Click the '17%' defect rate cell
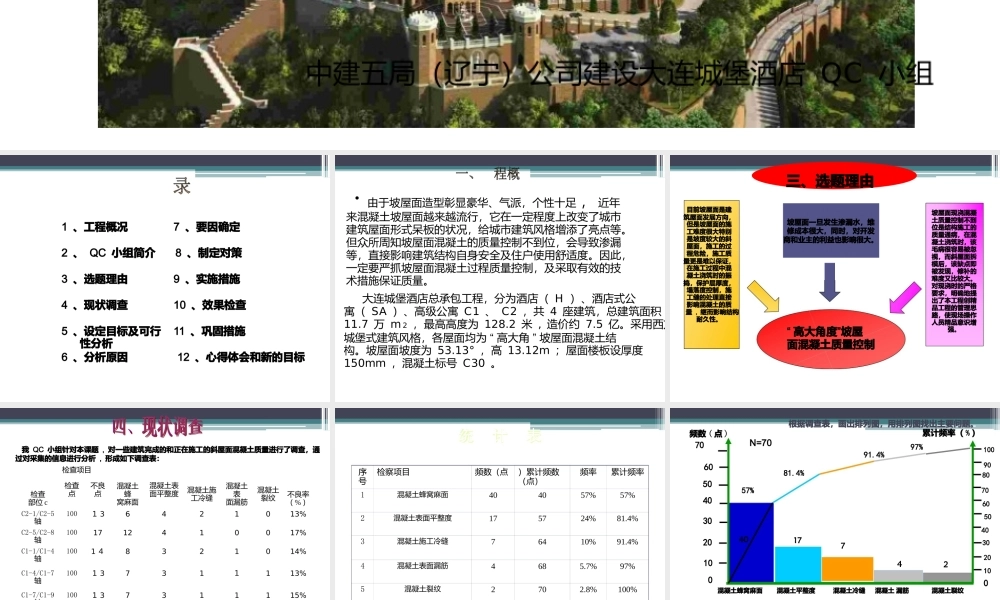This screenshot has width=1000, height=600. (x=298, y=532)
